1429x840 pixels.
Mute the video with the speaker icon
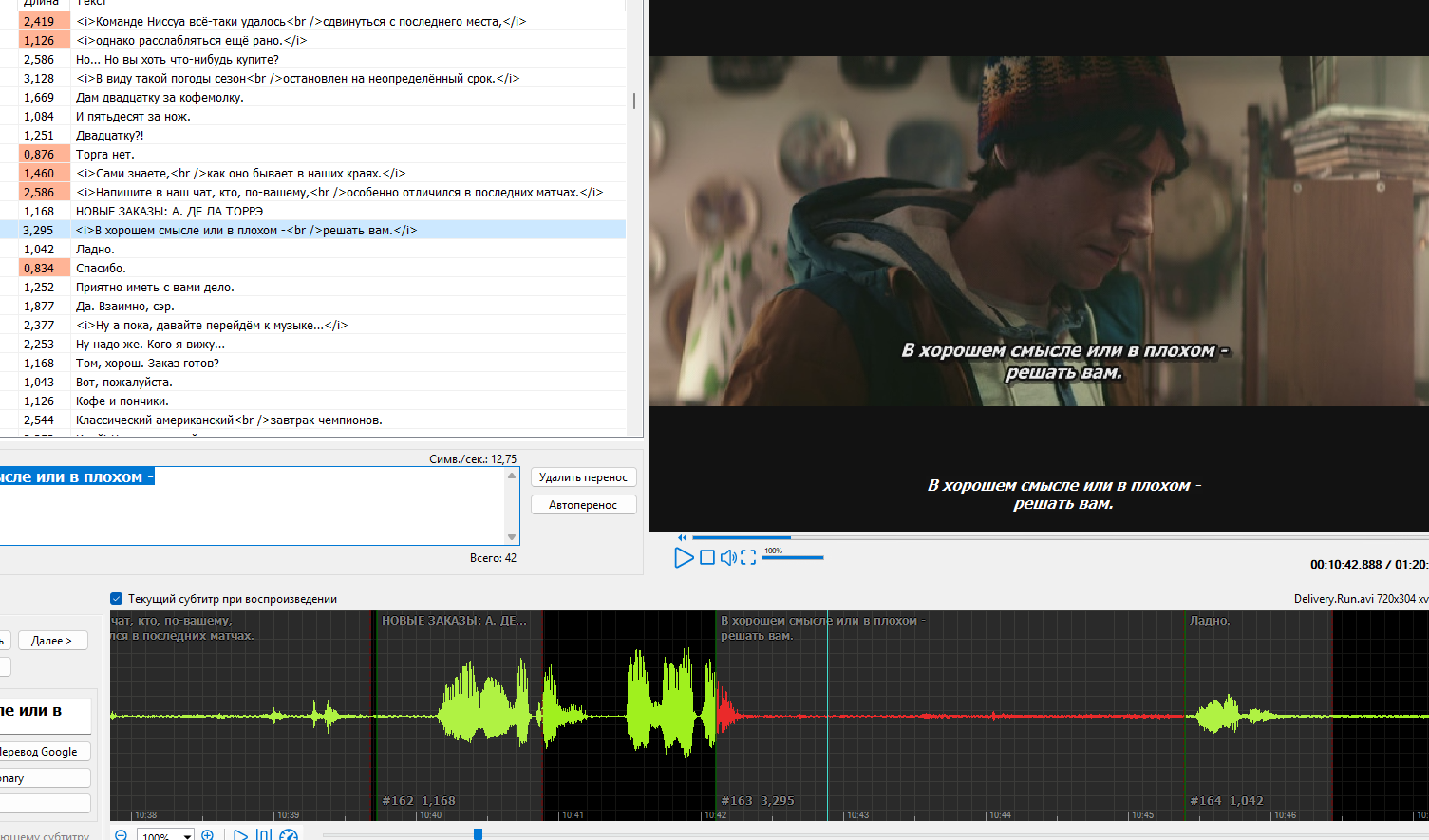pyautogui.click(x=727, y=558)
